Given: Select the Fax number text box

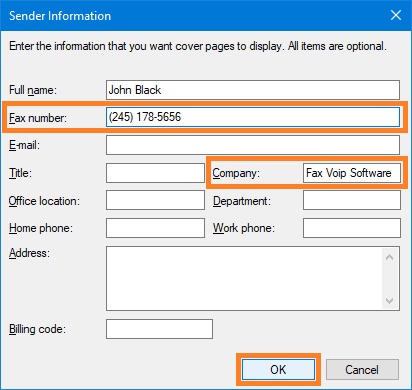Looking at the screenshot, I should tap(253, 117).
